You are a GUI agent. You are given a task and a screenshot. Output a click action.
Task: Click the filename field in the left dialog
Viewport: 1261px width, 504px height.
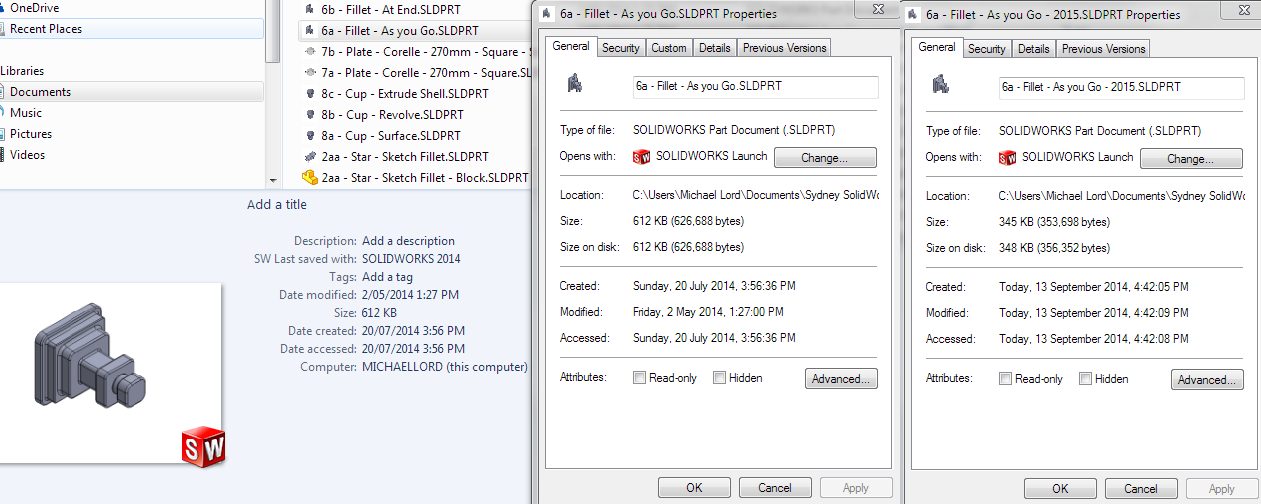click(755, 87)
